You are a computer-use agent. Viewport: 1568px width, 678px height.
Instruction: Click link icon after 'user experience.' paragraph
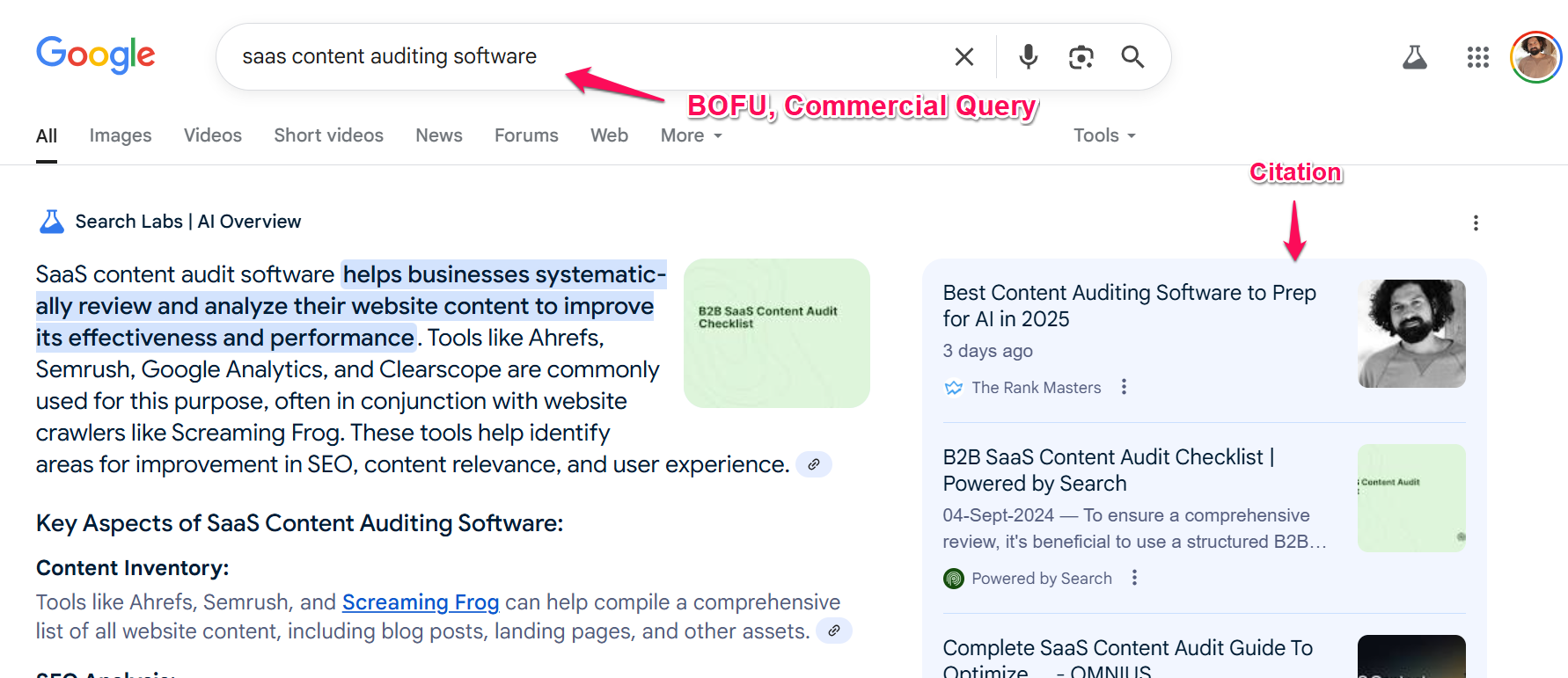814,464
